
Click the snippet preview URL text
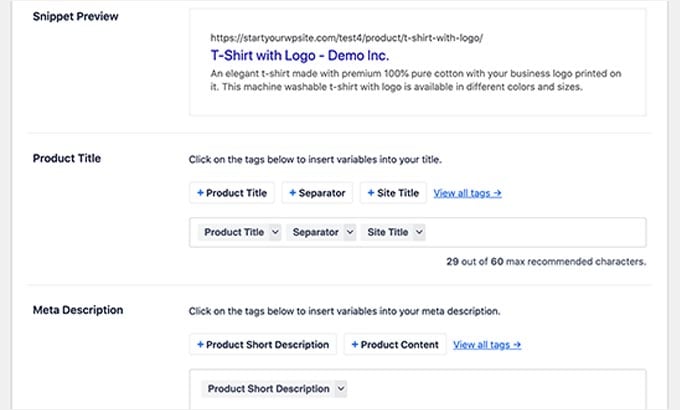pyautogui.click(x=347, y=38)
